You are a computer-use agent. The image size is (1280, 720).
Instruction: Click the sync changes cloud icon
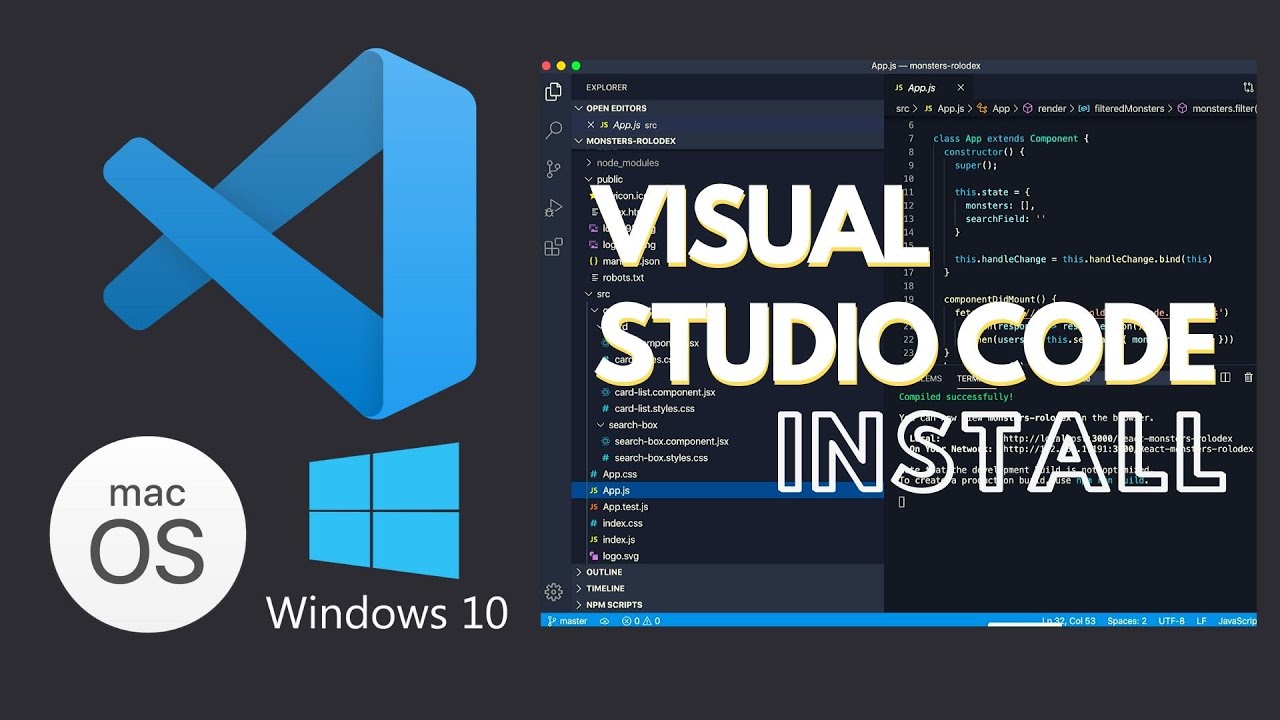(604, 621)
